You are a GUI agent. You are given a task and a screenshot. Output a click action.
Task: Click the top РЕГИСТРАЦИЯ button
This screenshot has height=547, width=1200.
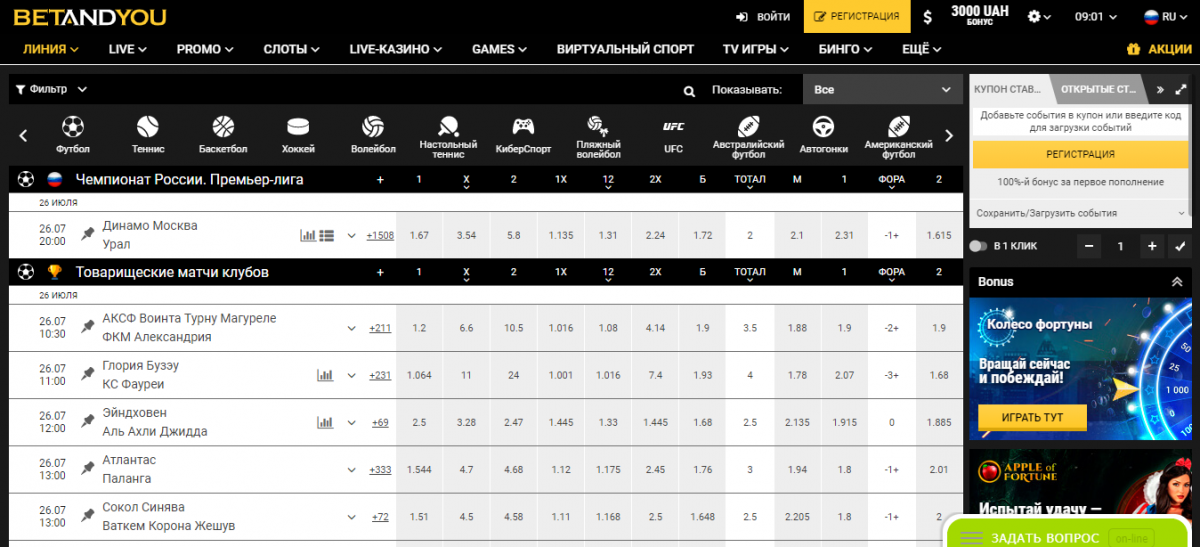[x=857, y=17]
